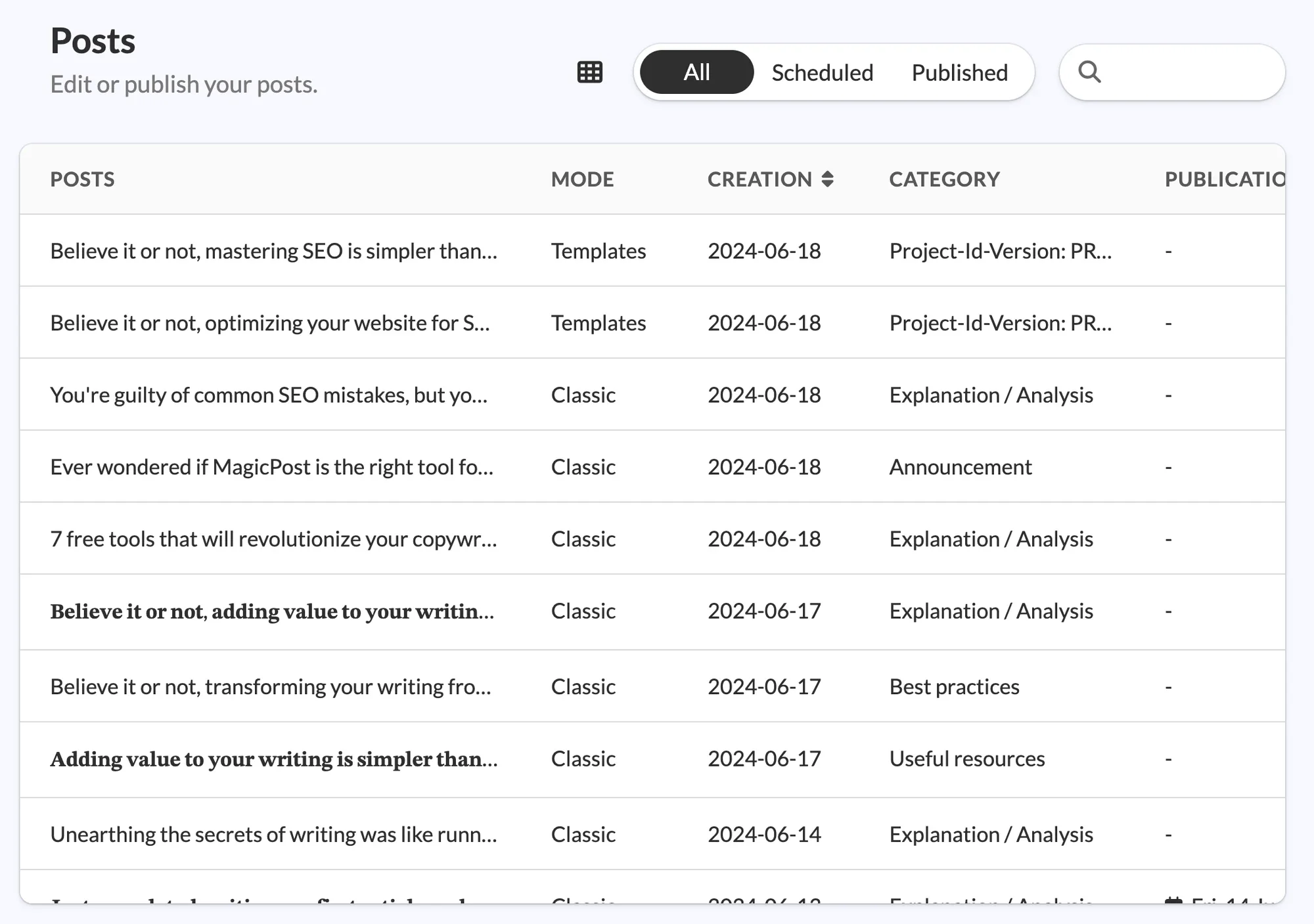Open the bolded 'Adding value to your writing' post
1314x924 pixels.
click(271, 759)
